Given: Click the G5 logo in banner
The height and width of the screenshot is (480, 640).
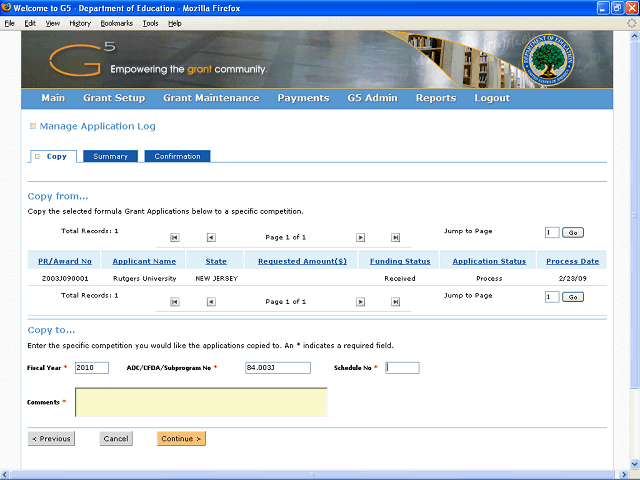Looking at the screenshot, I should click(82, 60).
